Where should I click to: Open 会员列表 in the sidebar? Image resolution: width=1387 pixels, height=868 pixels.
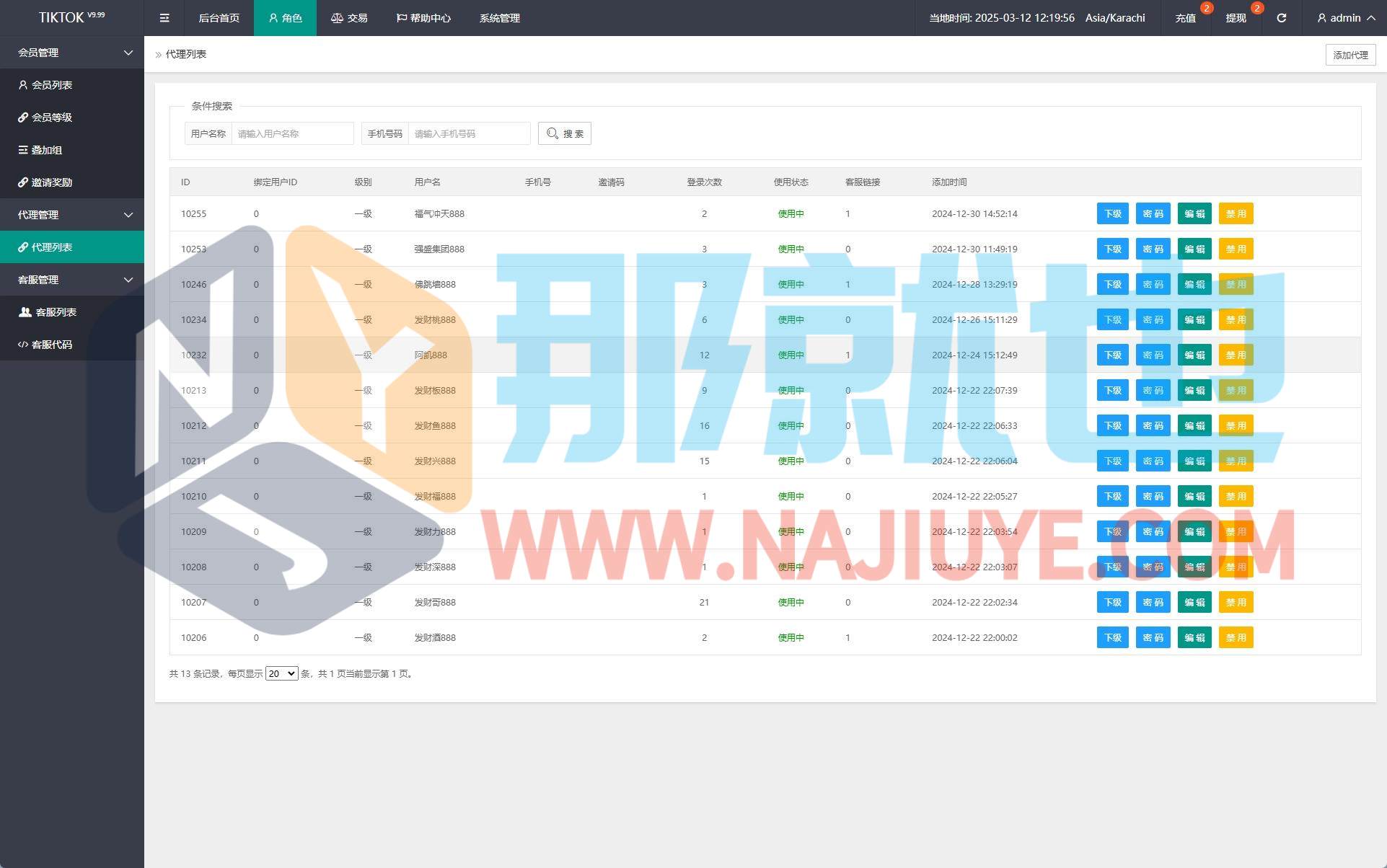click(52, 85)
